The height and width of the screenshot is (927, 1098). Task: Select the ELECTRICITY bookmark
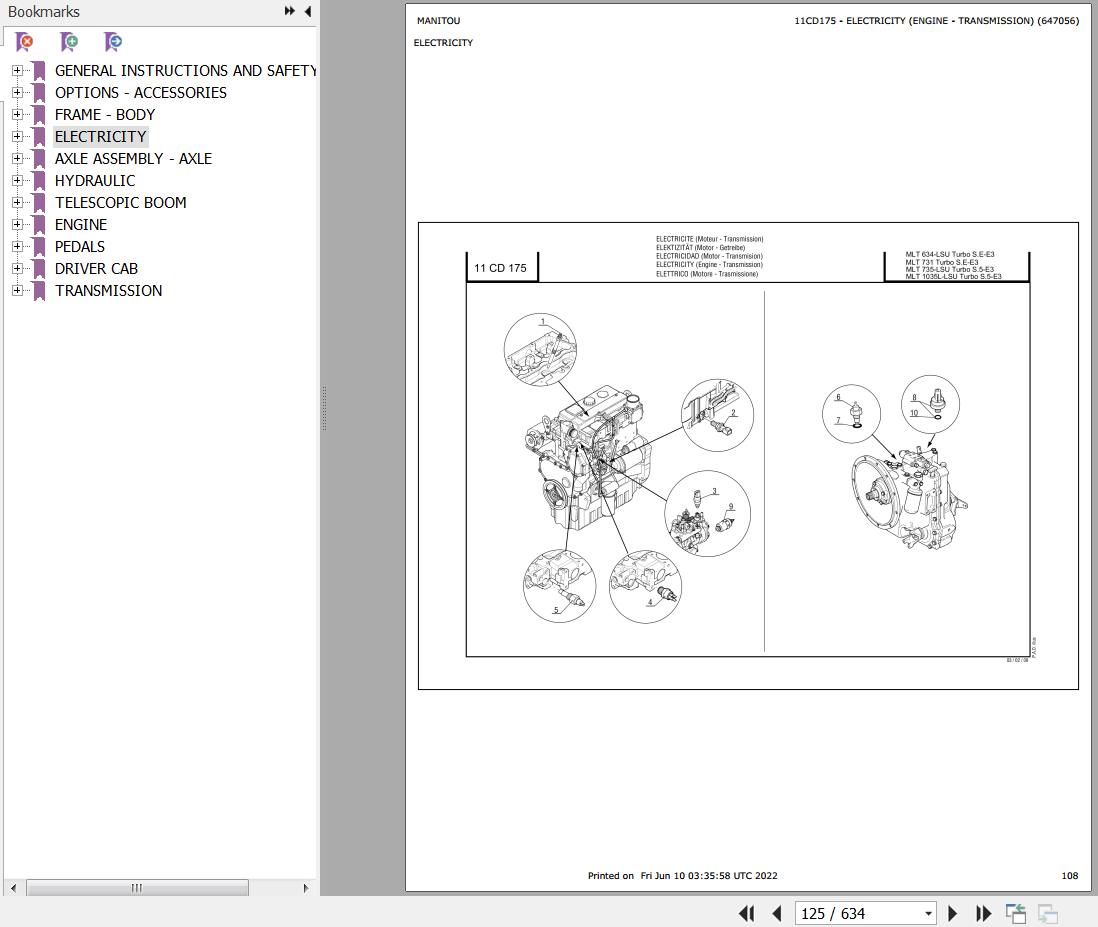[x=101, y=137]
